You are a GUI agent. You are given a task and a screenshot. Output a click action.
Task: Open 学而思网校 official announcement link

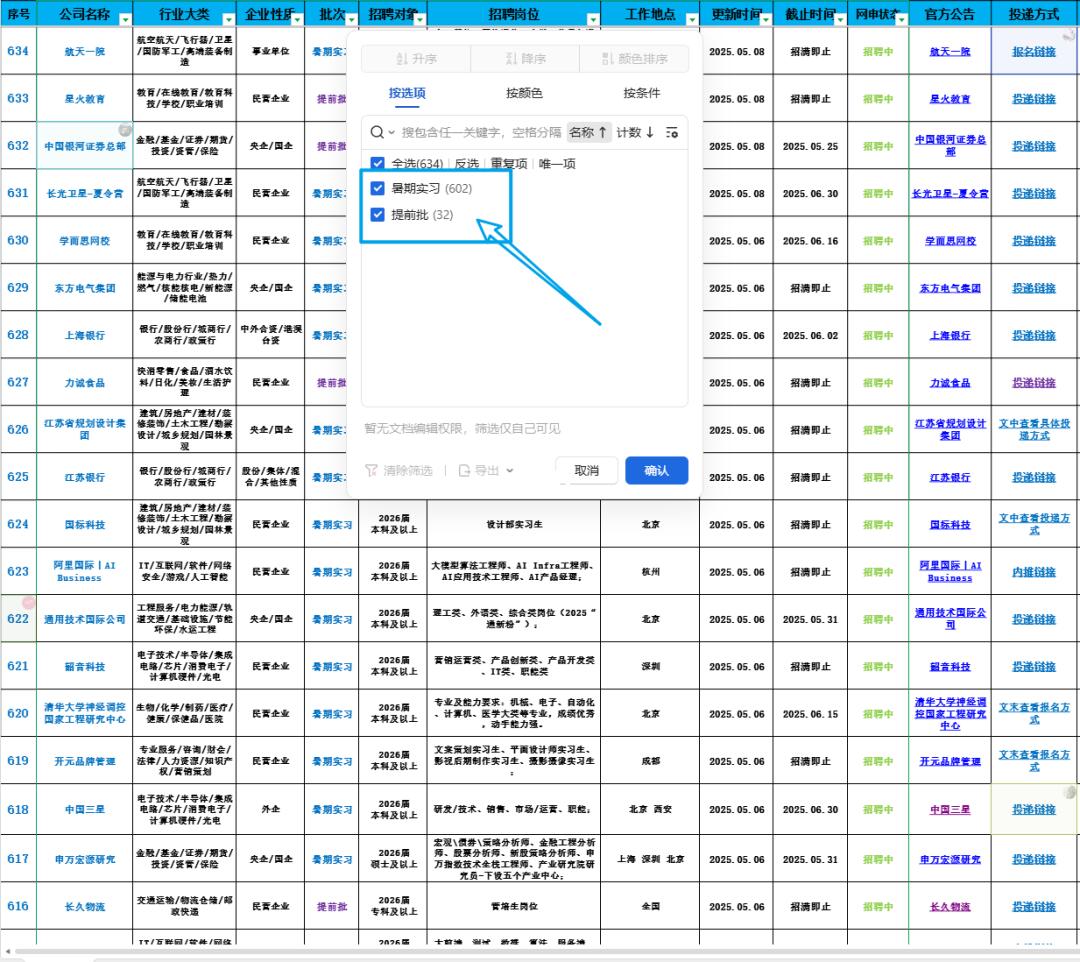(950, 241)
